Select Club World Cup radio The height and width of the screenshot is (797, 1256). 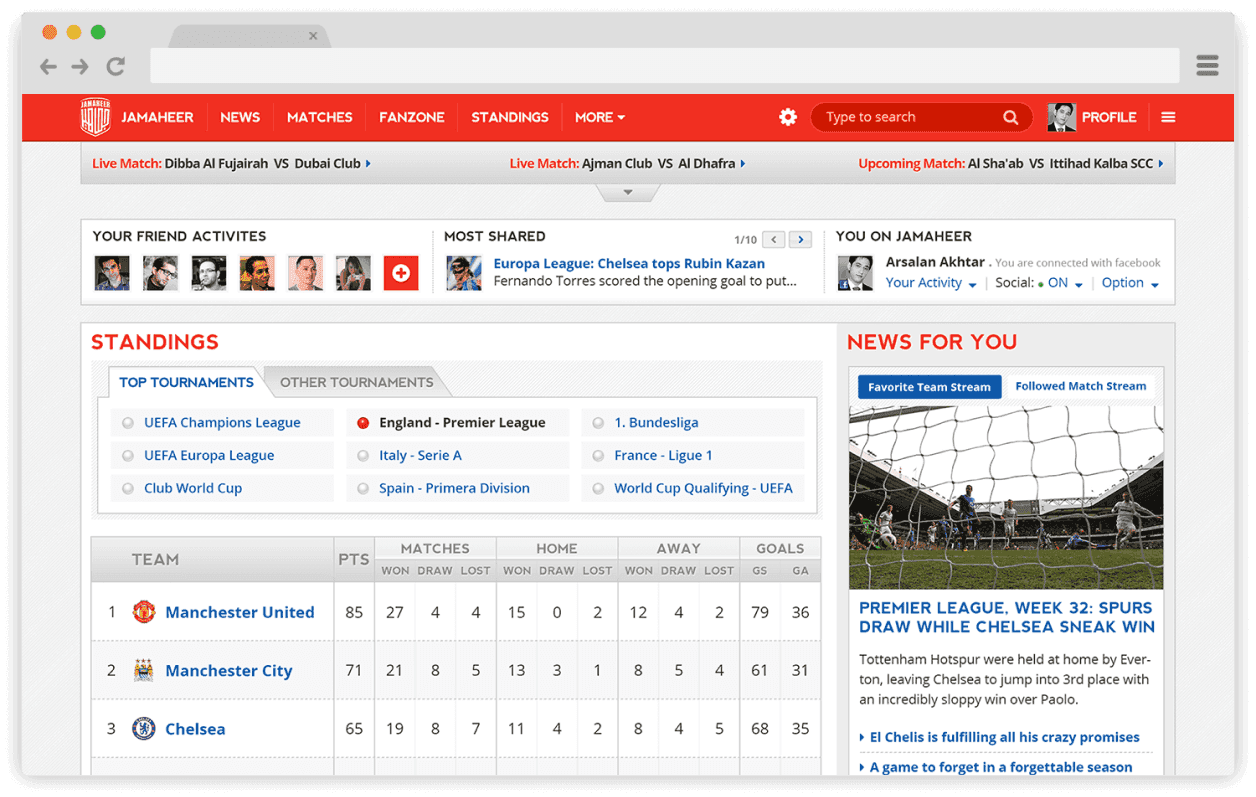point(128,489)
